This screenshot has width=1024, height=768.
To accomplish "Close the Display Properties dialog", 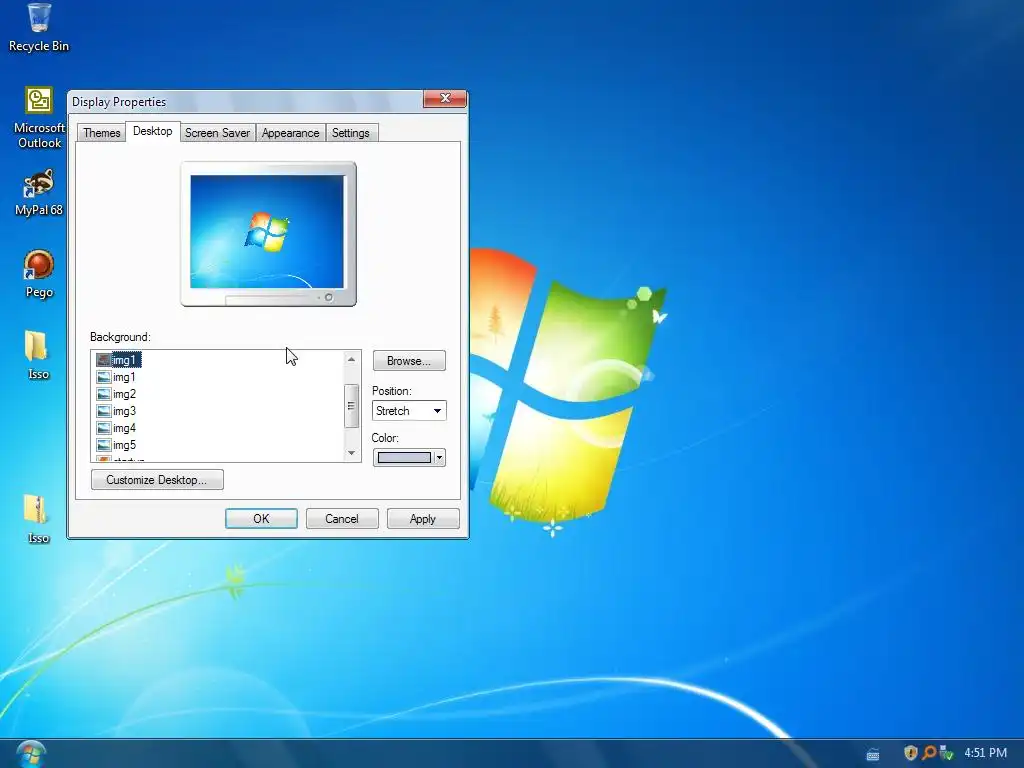I will (445, 98).
